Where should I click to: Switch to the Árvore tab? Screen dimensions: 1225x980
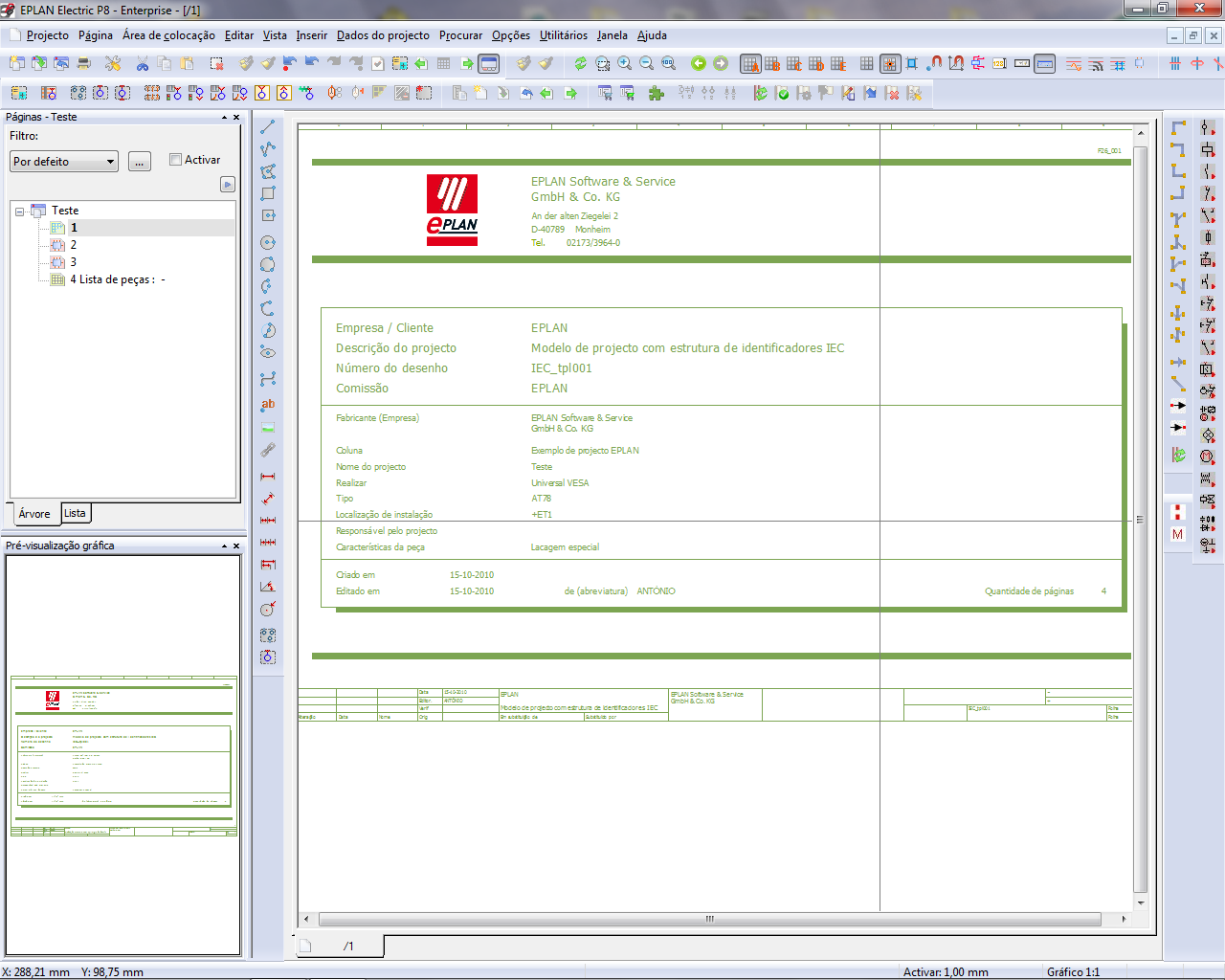coord(34,514)
